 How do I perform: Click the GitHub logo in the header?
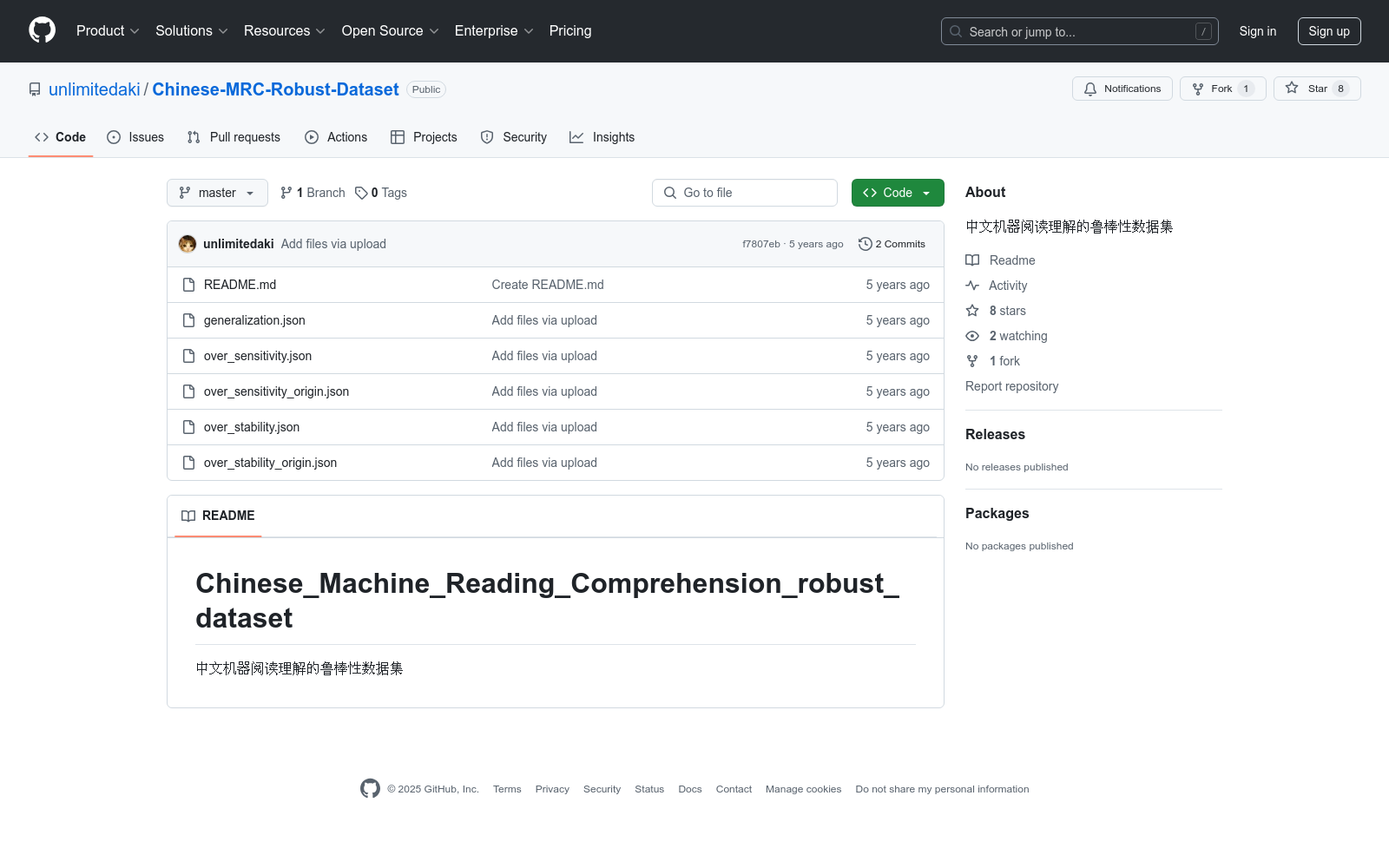click(42, 30)
